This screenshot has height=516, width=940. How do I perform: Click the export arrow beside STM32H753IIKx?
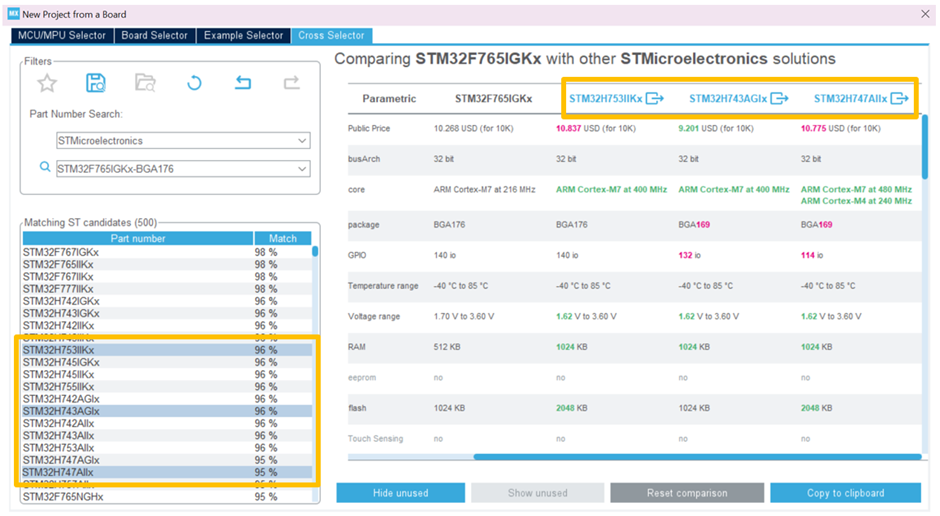click(655, 99)
